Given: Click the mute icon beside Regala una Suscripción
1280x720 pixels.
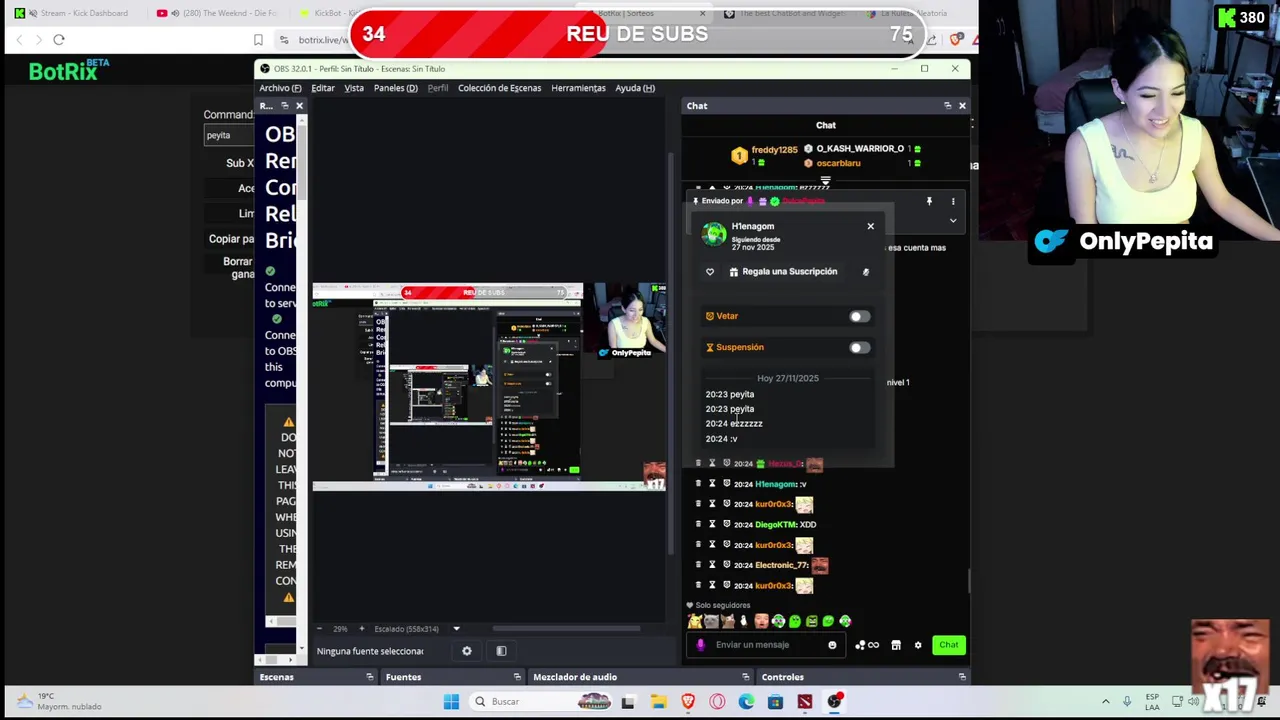Looking at the screenshot, I should [866, 272].
